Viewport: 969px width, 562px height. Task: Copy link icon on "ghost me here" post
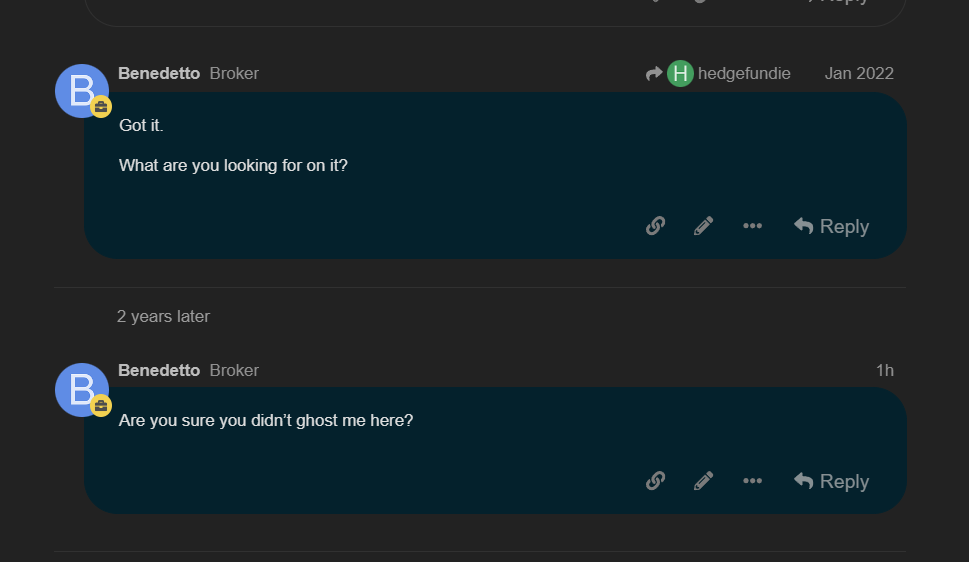coord(656,480)
